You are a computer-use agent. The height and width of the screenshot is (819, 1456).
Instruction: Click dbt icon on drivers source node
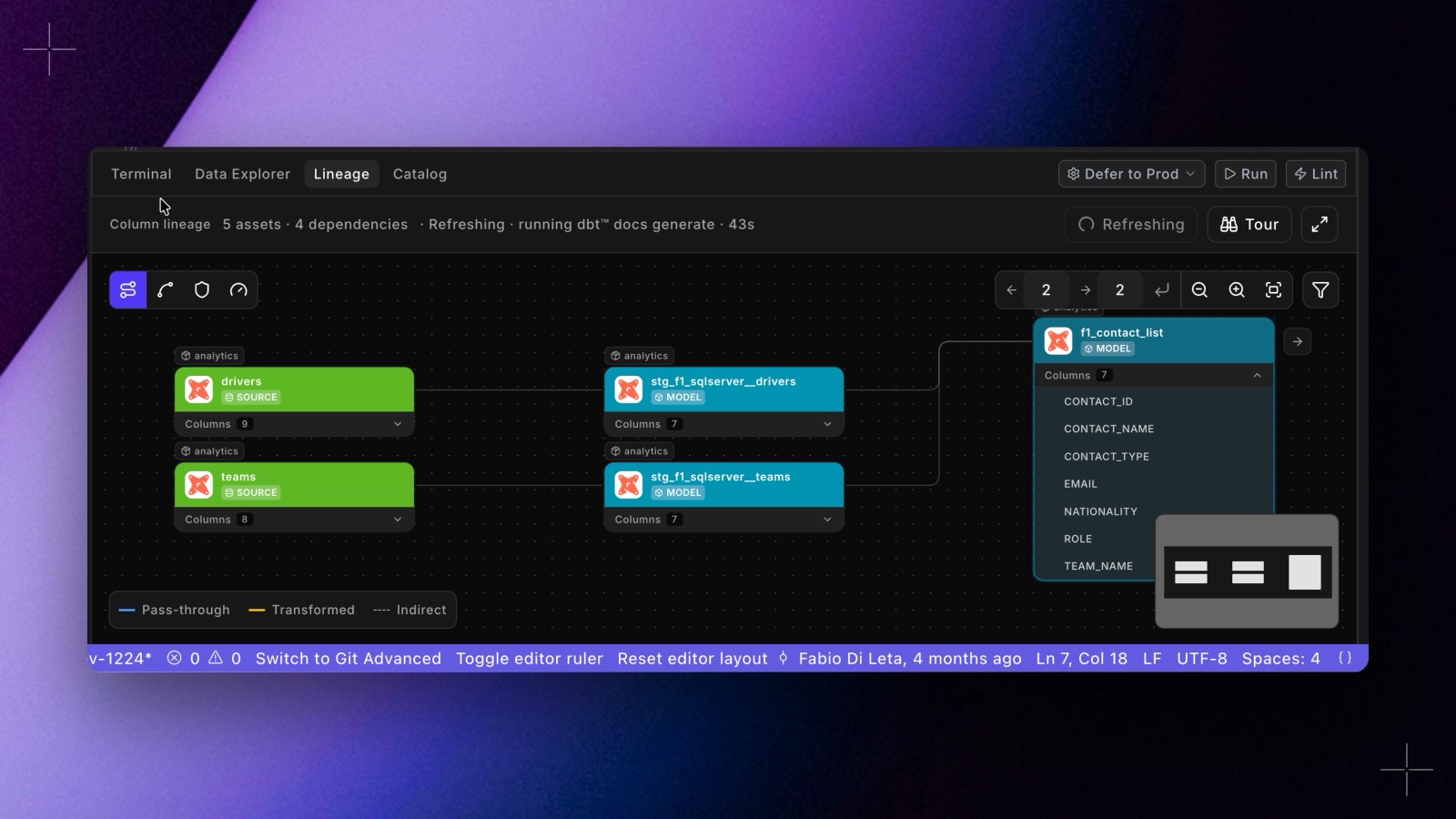(x=199, y=389)
